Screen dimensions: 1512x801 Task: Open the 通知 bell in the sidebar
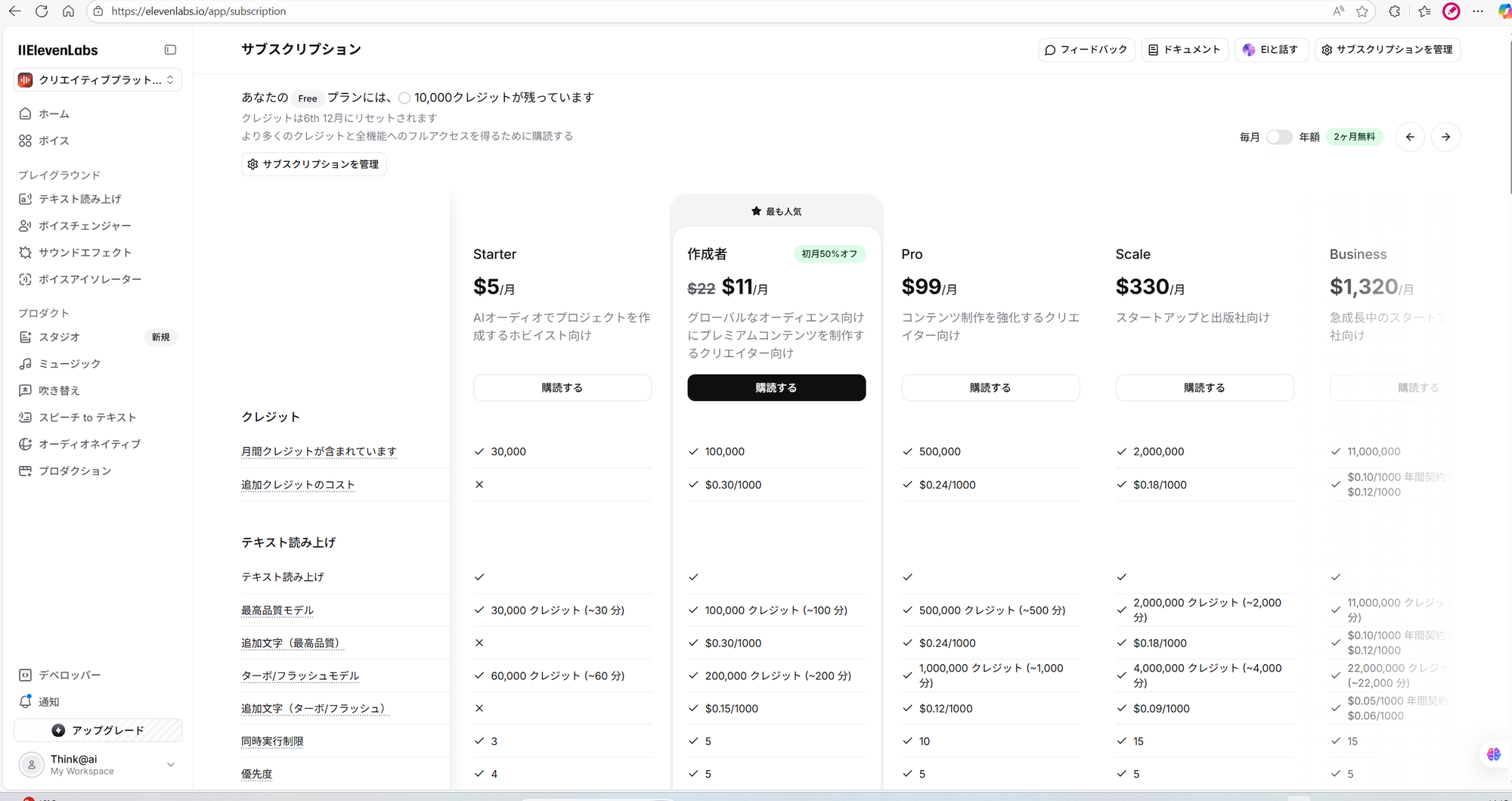pyautogui.click(x=48, y=702)
